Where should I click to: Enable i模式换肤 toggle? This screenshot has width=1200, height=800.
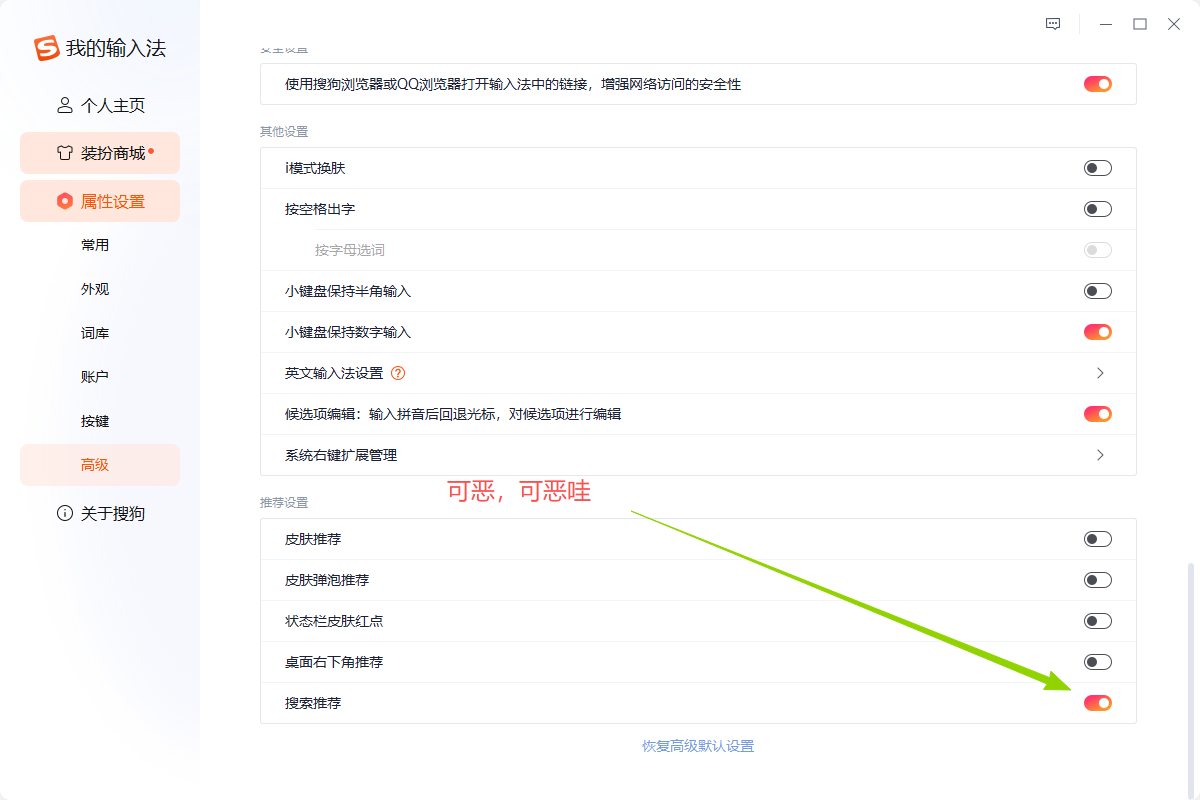pyautogui.click(x=1098, y=168)
